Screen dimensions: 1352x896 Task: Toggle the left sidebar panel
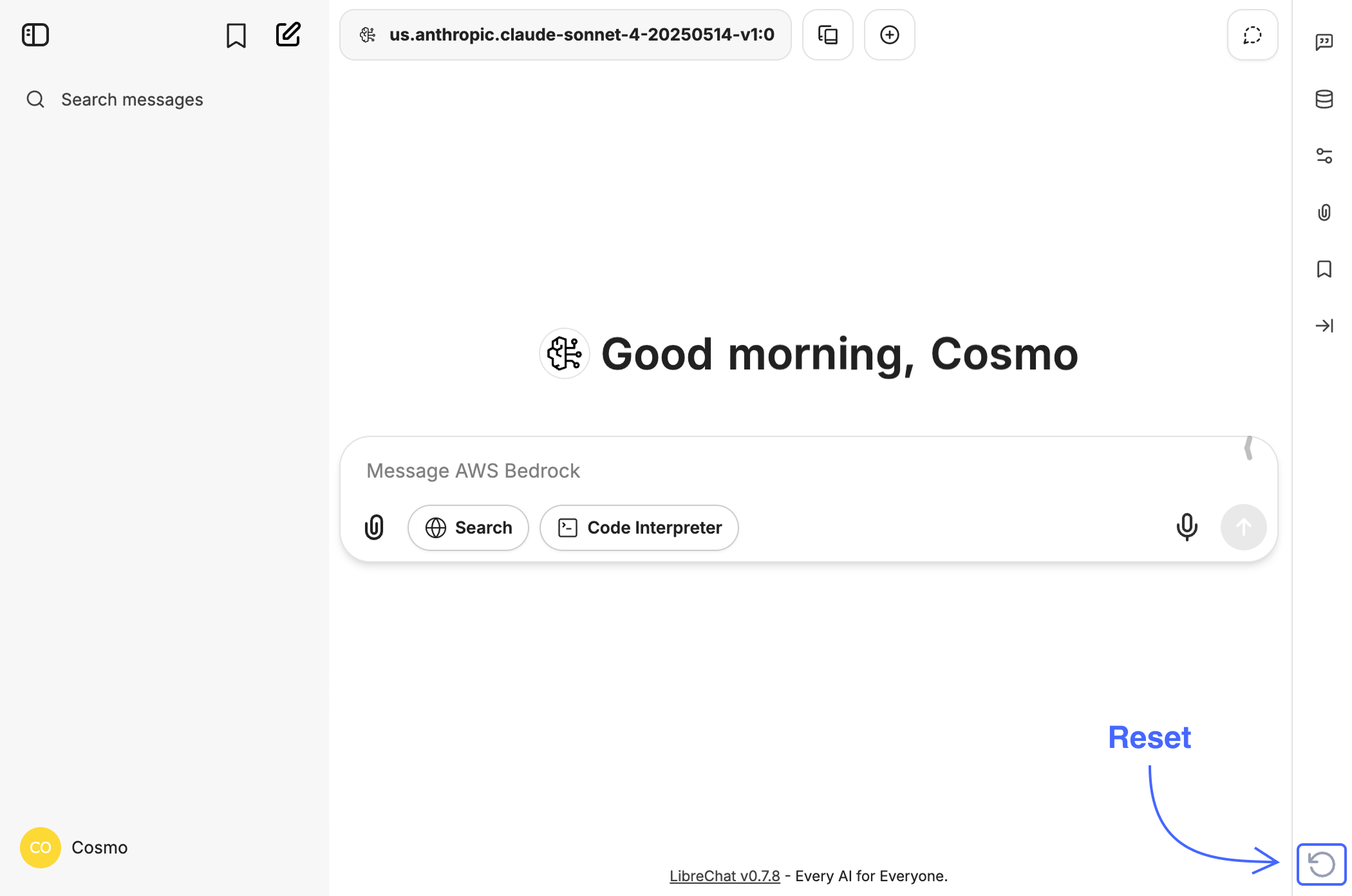tap(35, 35)
